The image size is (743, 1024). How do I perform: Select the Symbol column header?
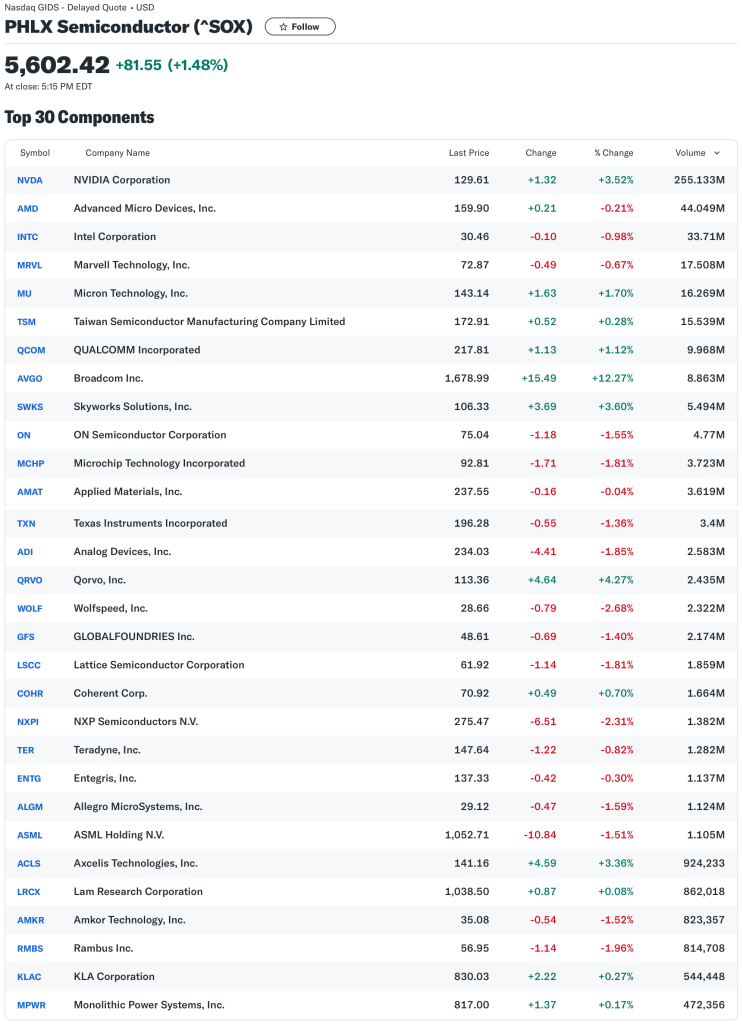tap(35, 153)
